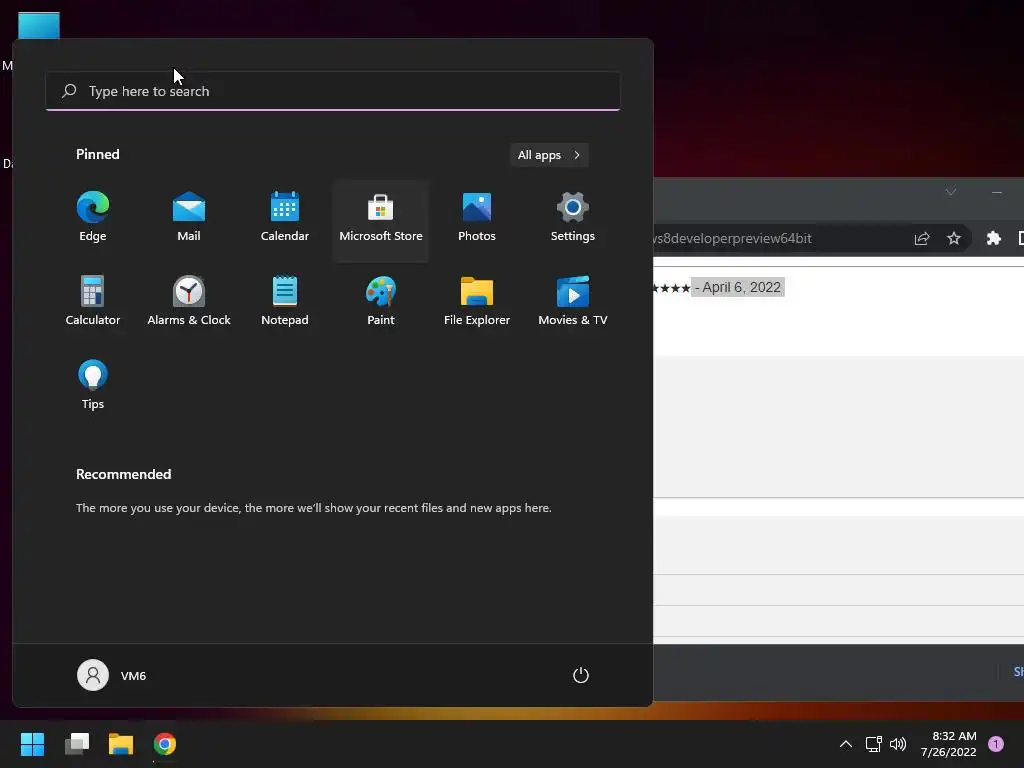The height and width of the screenshot is (768, 1024).
Task: Open the Calendar app
Action: tap(285, 218)
